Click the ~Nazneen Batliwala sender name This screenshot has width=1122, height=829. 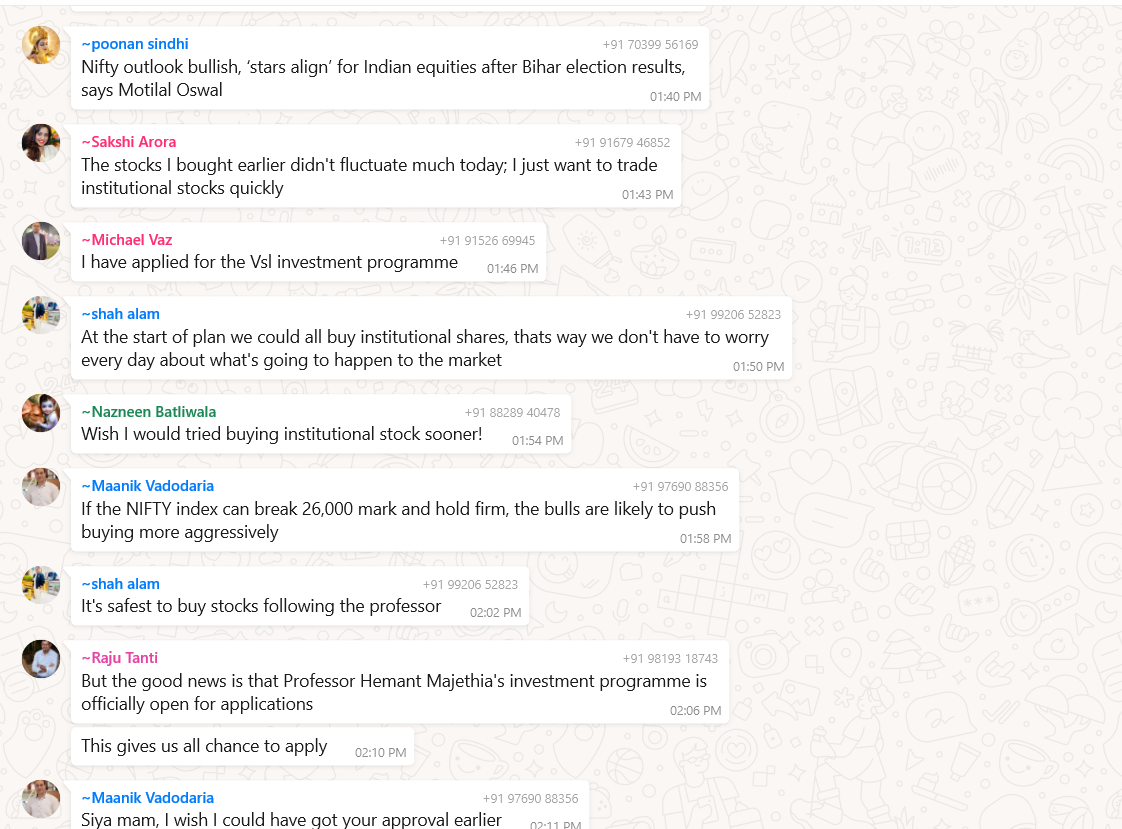[x=148, y=412]
